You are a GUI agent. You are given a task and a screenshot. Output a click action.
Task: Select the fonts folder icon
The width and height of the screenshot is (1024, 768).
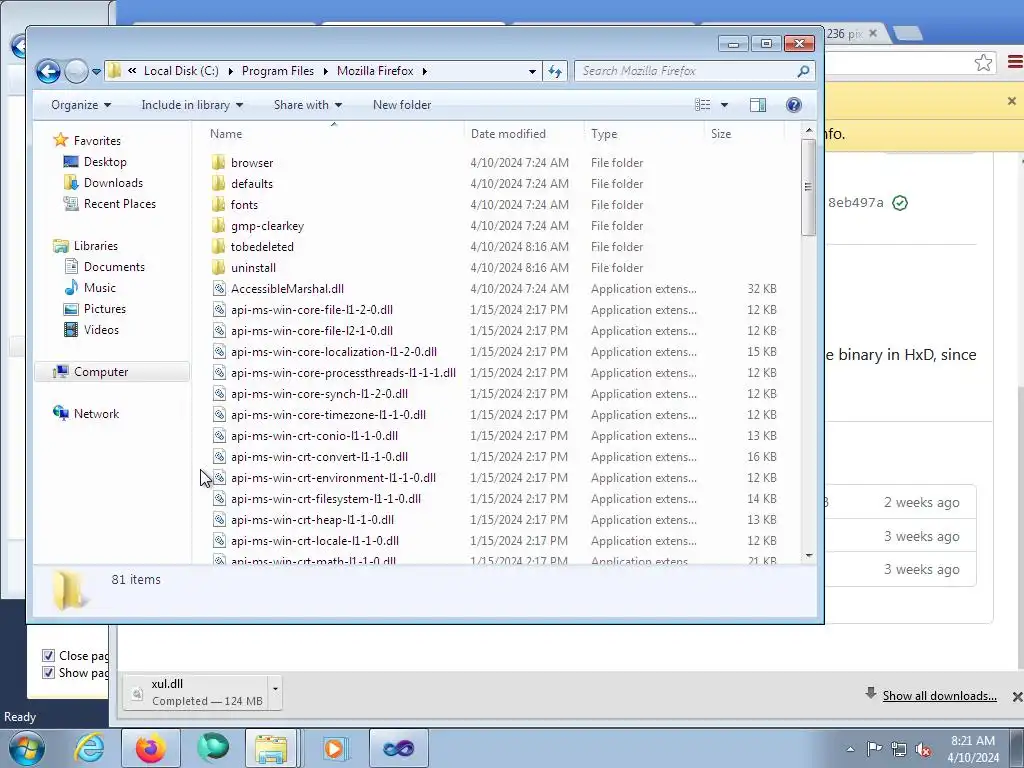pyautogui.click(x=219, y=204)
